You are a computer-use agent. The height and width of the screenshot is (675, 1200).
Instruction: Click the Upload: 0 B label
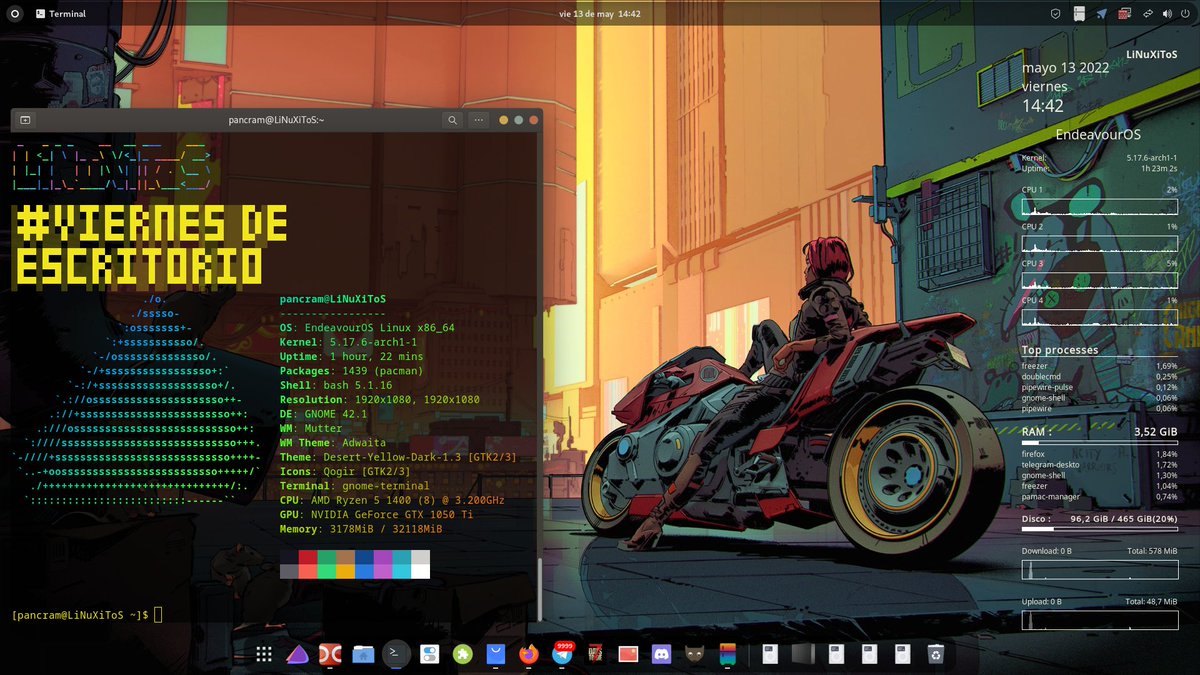(1041, 602)
